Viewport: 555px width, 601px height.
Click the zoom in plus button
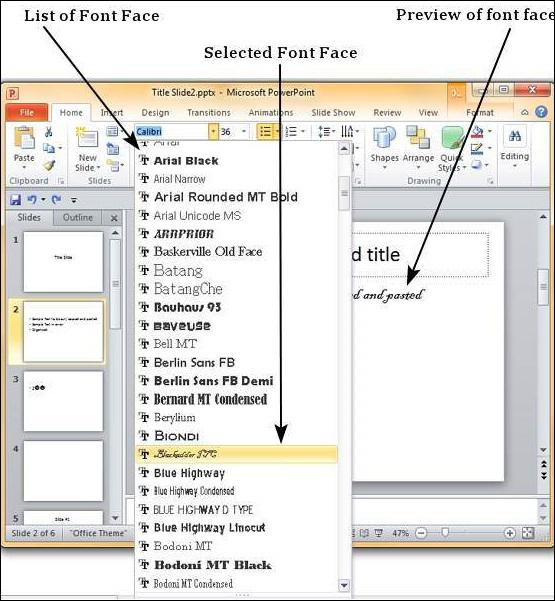click(x=509, y=533)
